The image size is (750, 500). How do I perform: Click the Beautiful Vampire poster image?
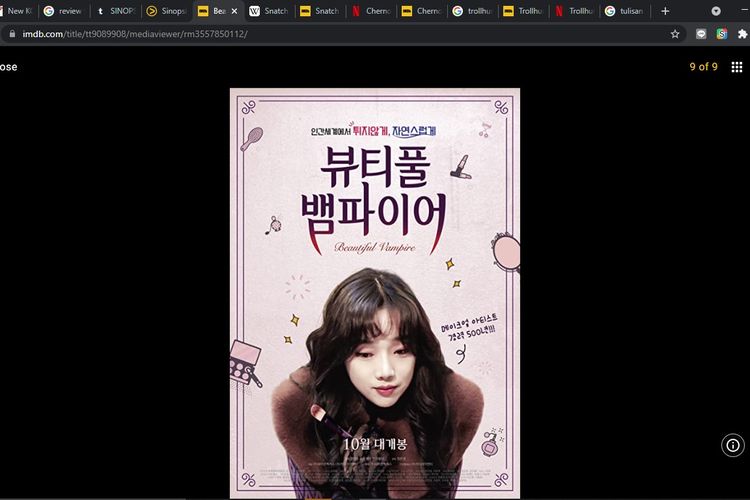point(375,292)
